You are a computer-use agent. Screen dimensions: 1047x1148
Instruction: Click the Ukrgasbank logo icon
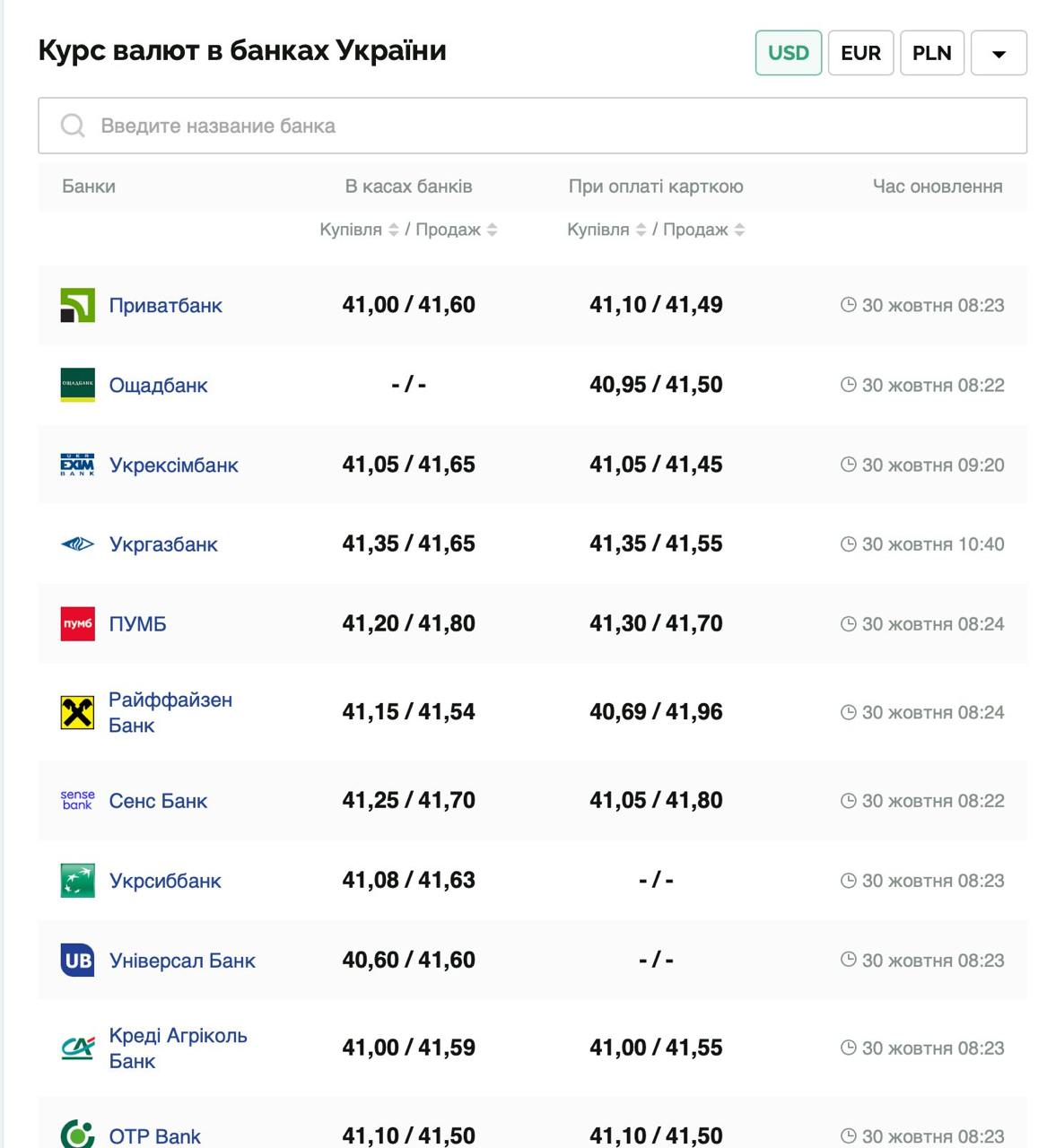[77, 544]
